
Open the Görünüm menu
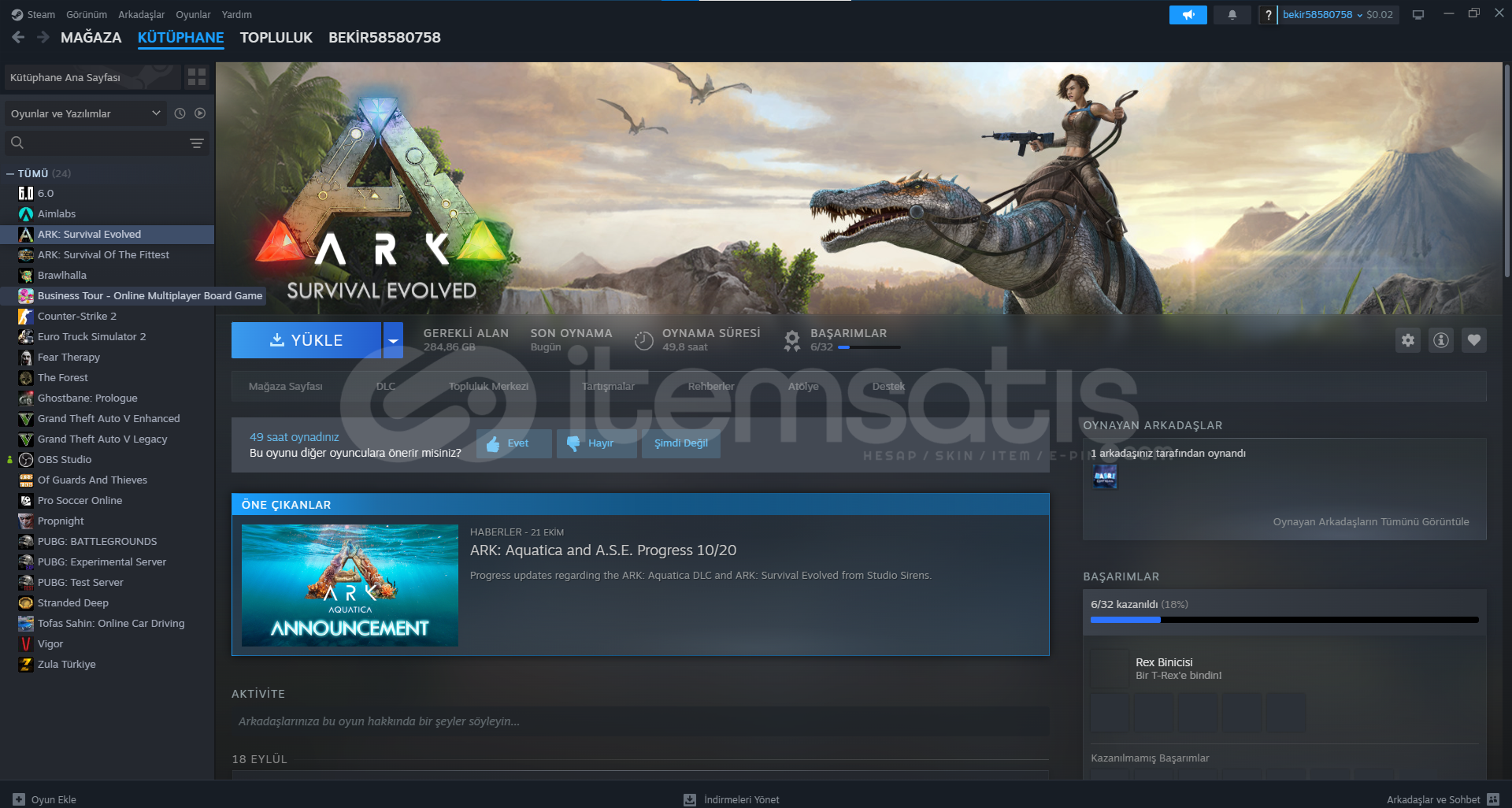(86, 13)
